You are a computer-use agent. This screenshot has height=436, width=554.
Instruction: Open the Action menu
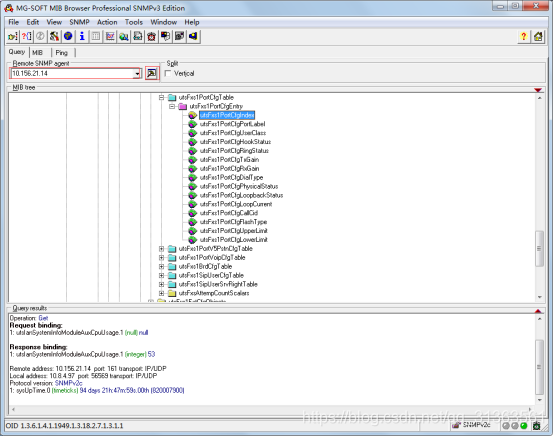pyautogui.click(x=107, y=22)
